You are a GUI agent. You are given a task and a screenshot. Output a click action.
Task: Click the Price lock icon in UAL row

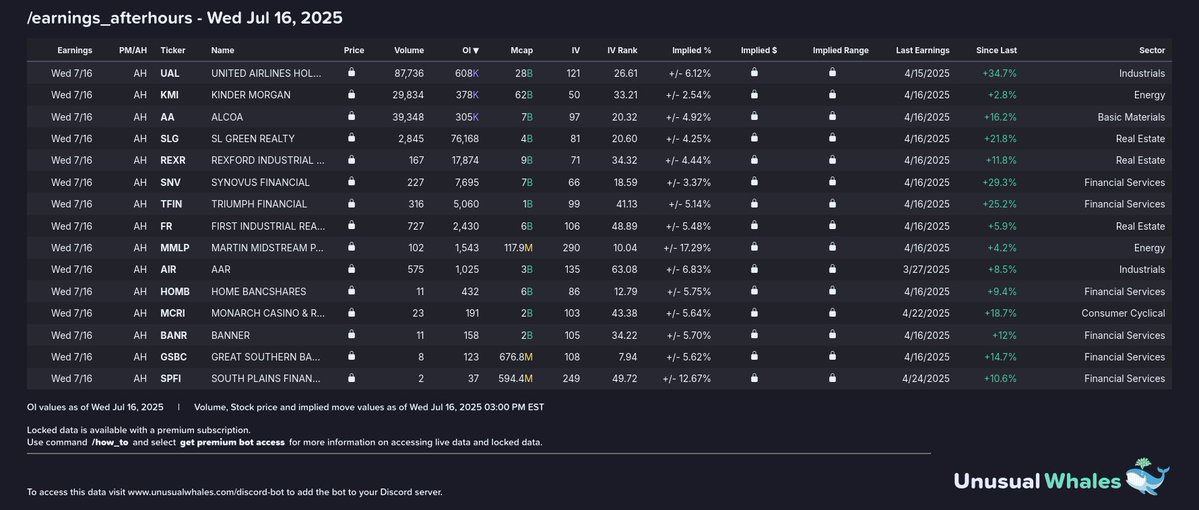click(351, 73)
